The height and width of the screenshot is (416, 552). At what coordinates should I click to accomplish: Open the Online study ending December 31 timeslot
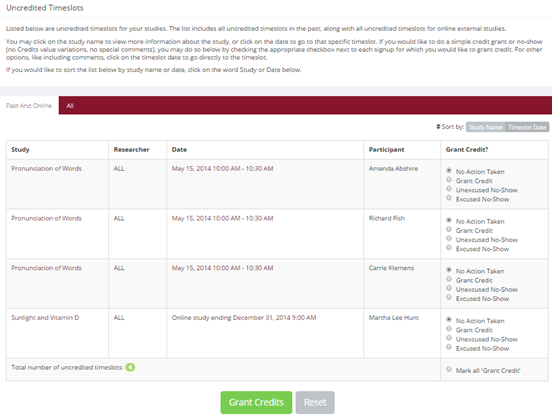tap(244, 317)
